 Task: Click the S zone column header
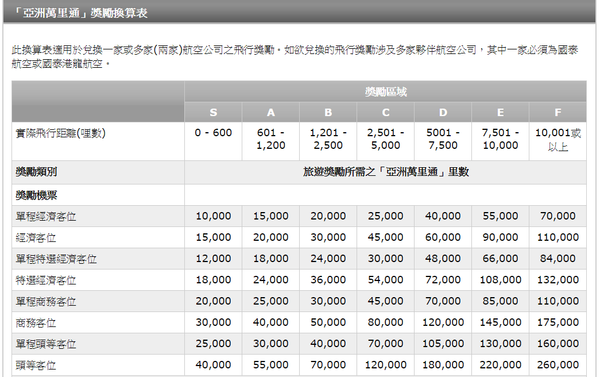[x=213, y=112]
